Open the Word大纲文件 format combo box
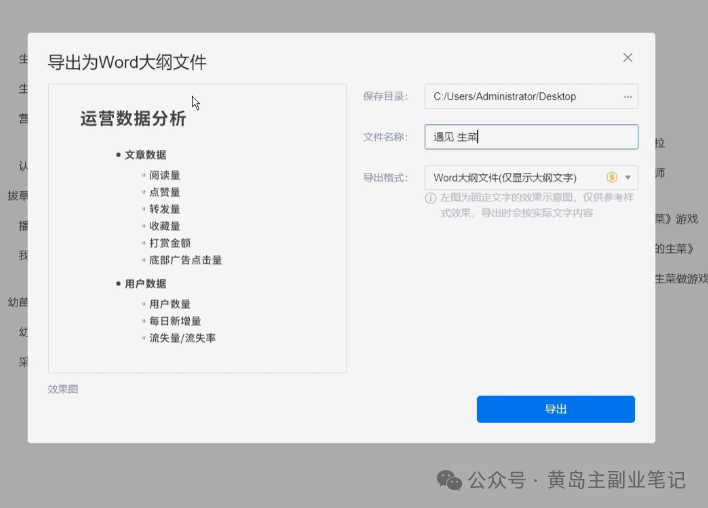 click(515, 178)
